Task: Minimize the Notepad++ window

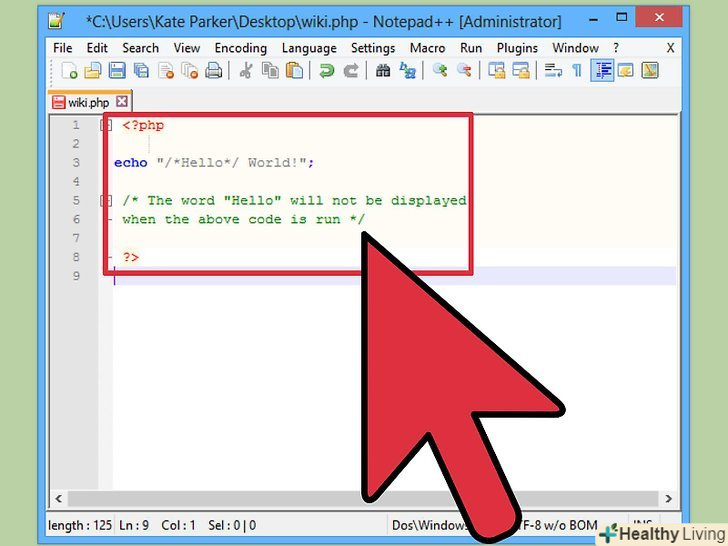Action: (x=593, y=20)
